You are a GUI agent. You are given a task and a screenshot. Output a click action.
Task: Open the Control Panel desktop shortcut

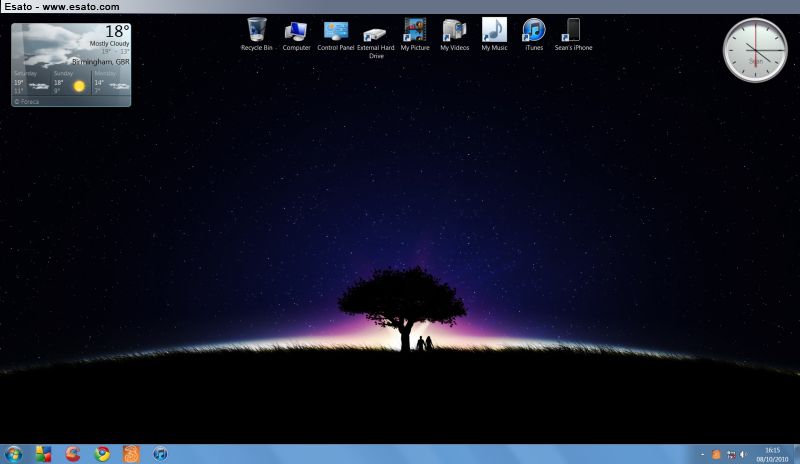[336, 34]
